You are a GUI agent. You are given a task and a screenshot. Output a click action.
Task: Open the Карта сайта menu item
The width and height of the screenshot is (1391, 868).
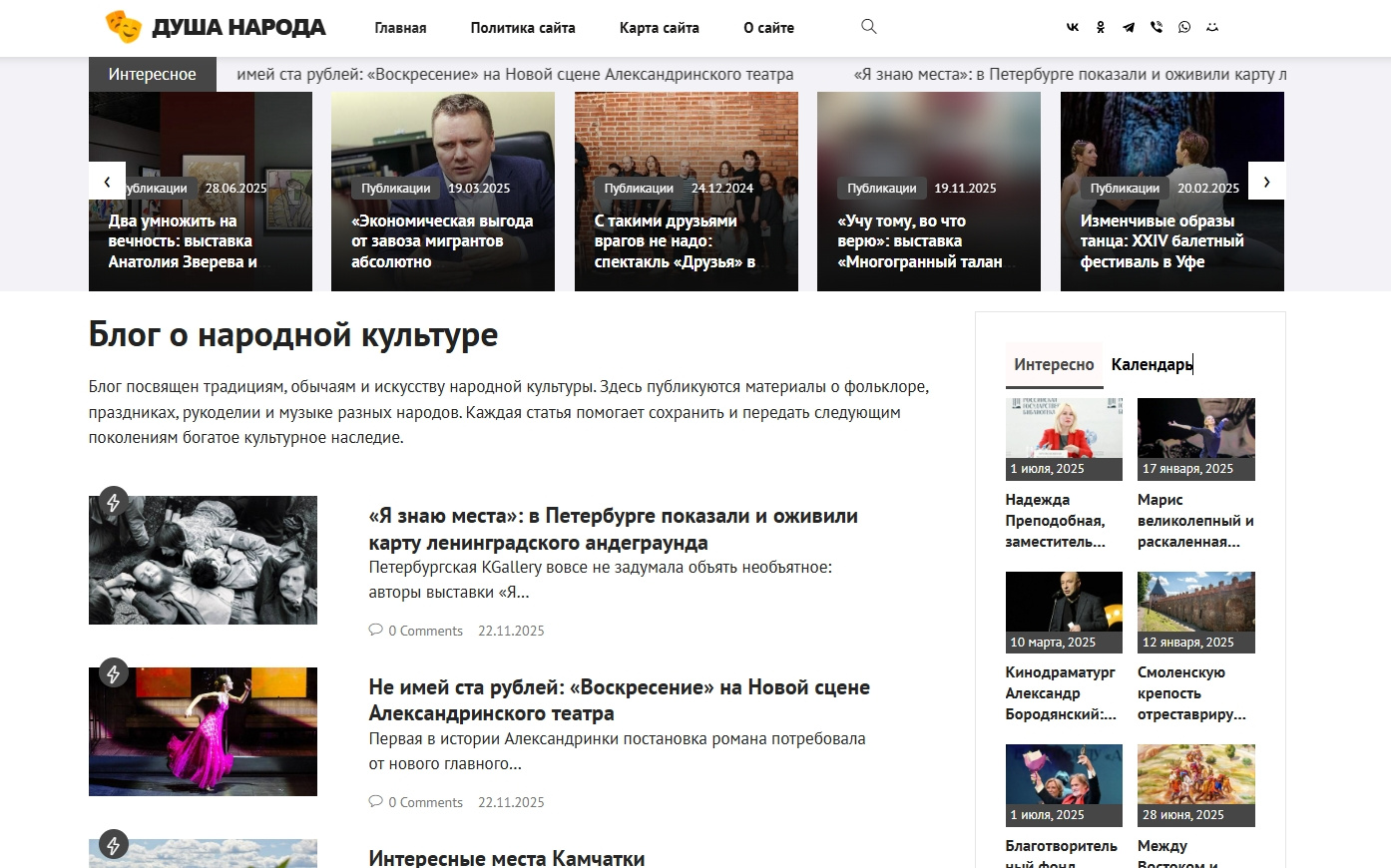(660, 28)
